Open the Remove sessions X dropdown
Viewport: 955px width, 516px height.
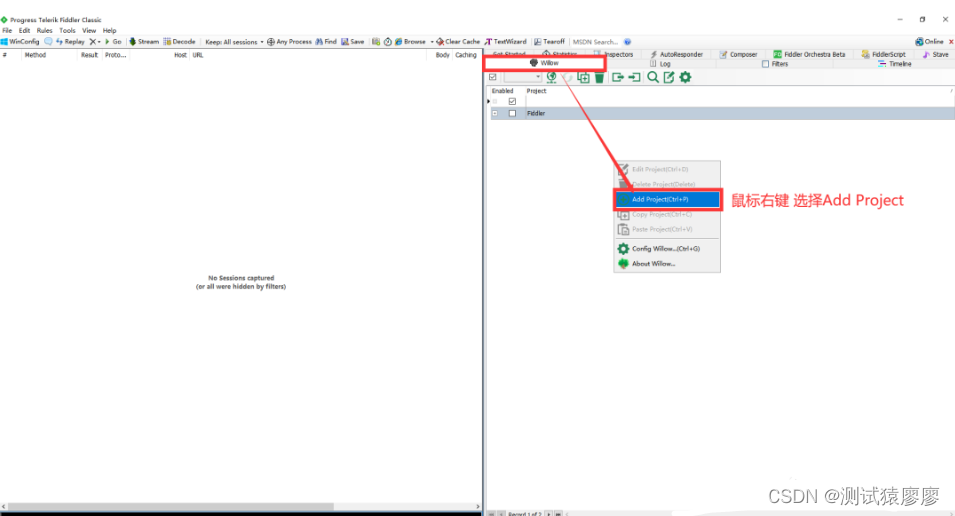[94, 41]
